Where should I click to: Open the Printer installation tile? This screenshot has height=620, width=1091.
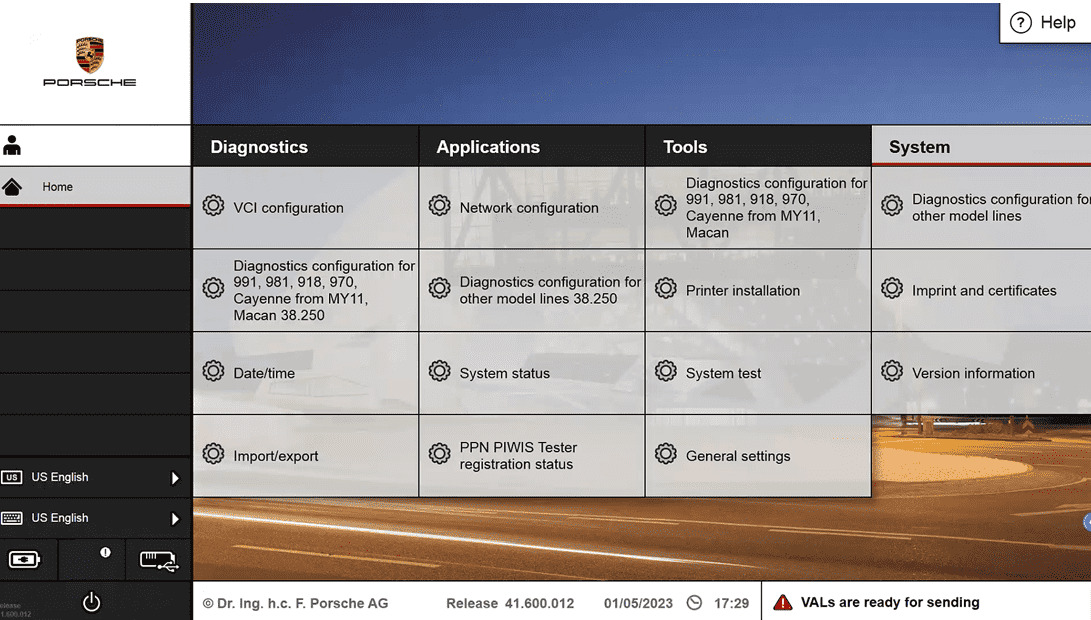click(758, 290)
